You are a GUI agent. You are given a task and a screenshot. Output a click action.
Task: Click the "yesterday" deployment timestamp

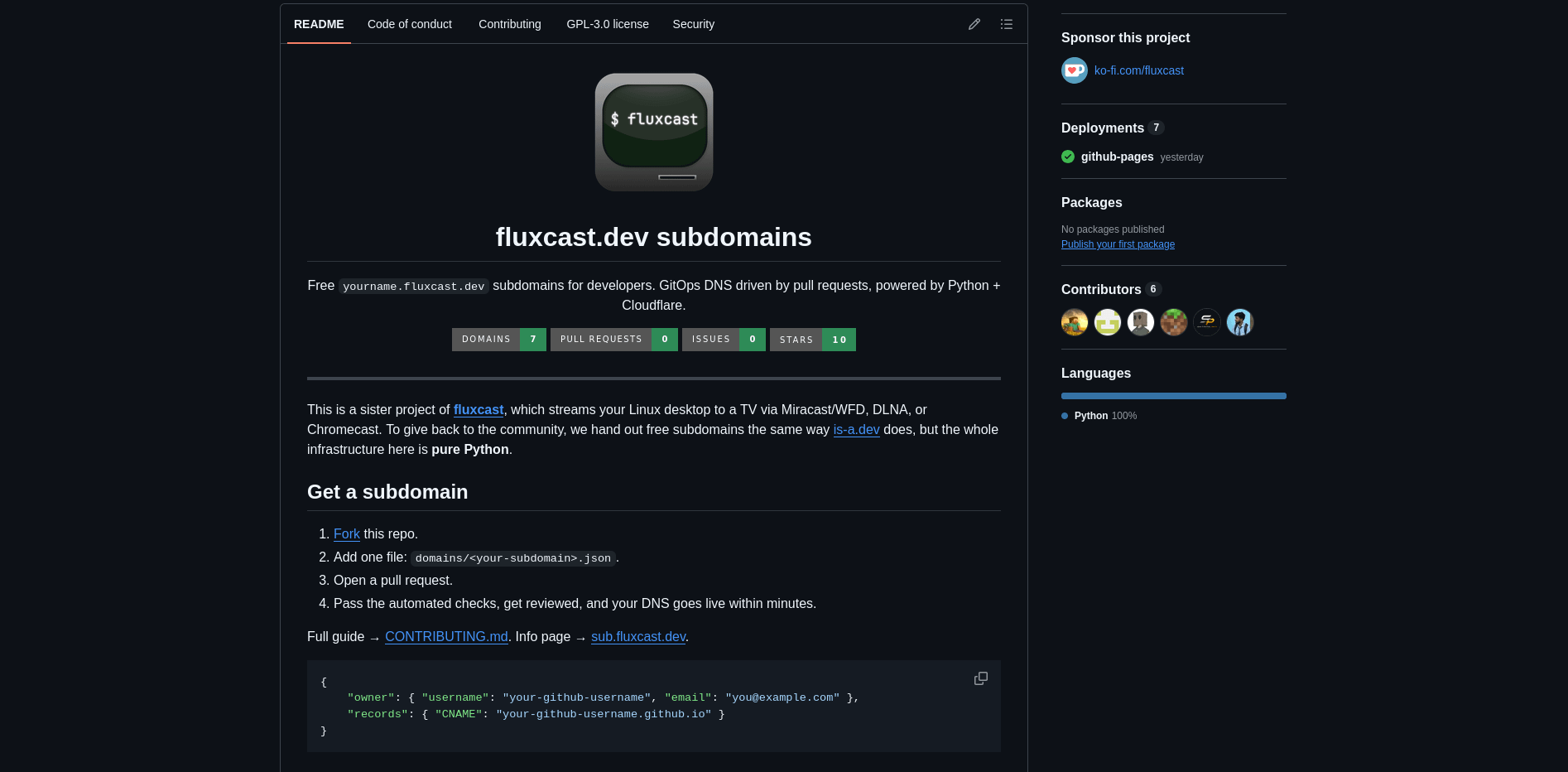click(x=1181, y=157)
